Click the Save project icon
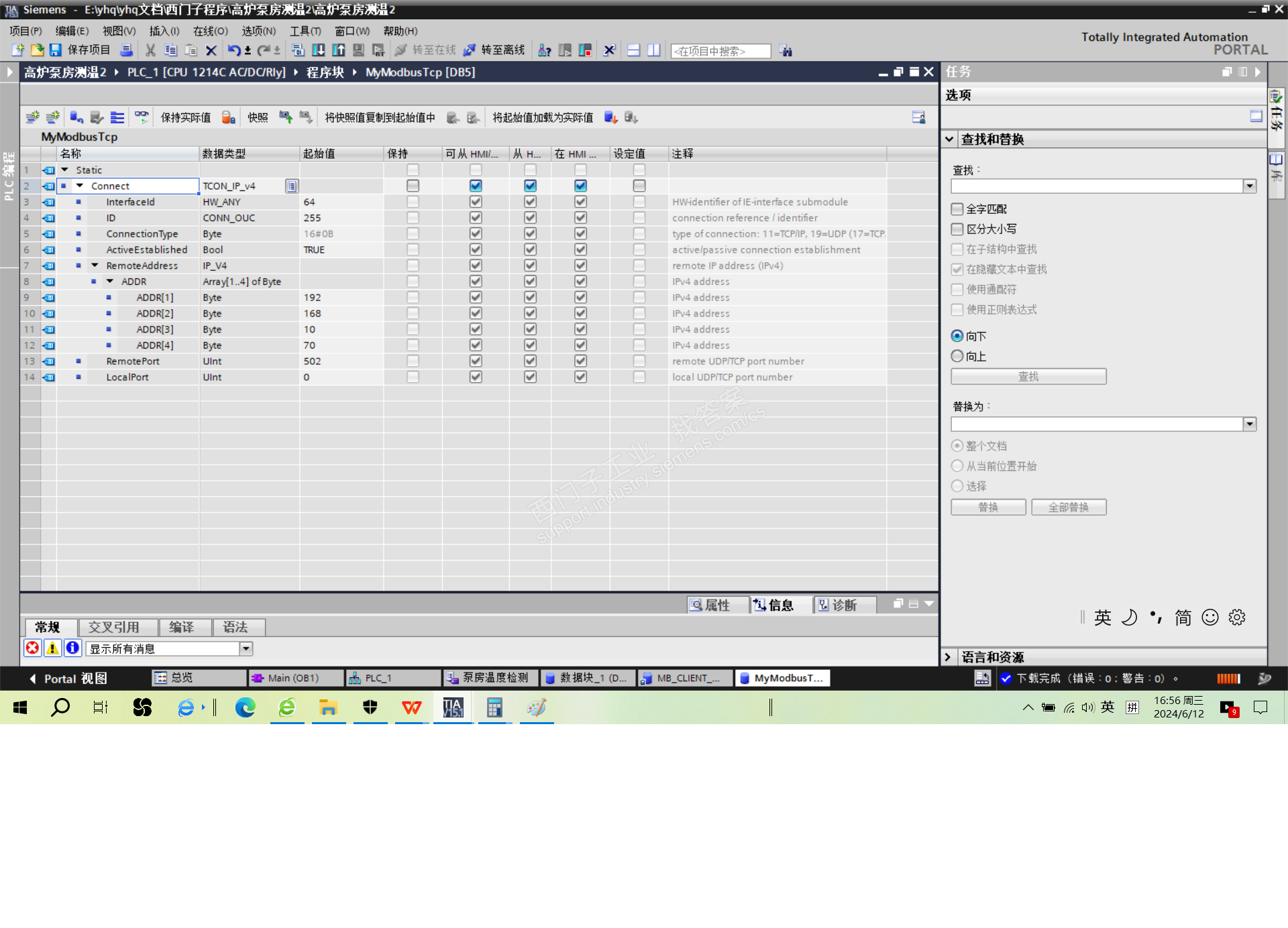 point(56,50)
